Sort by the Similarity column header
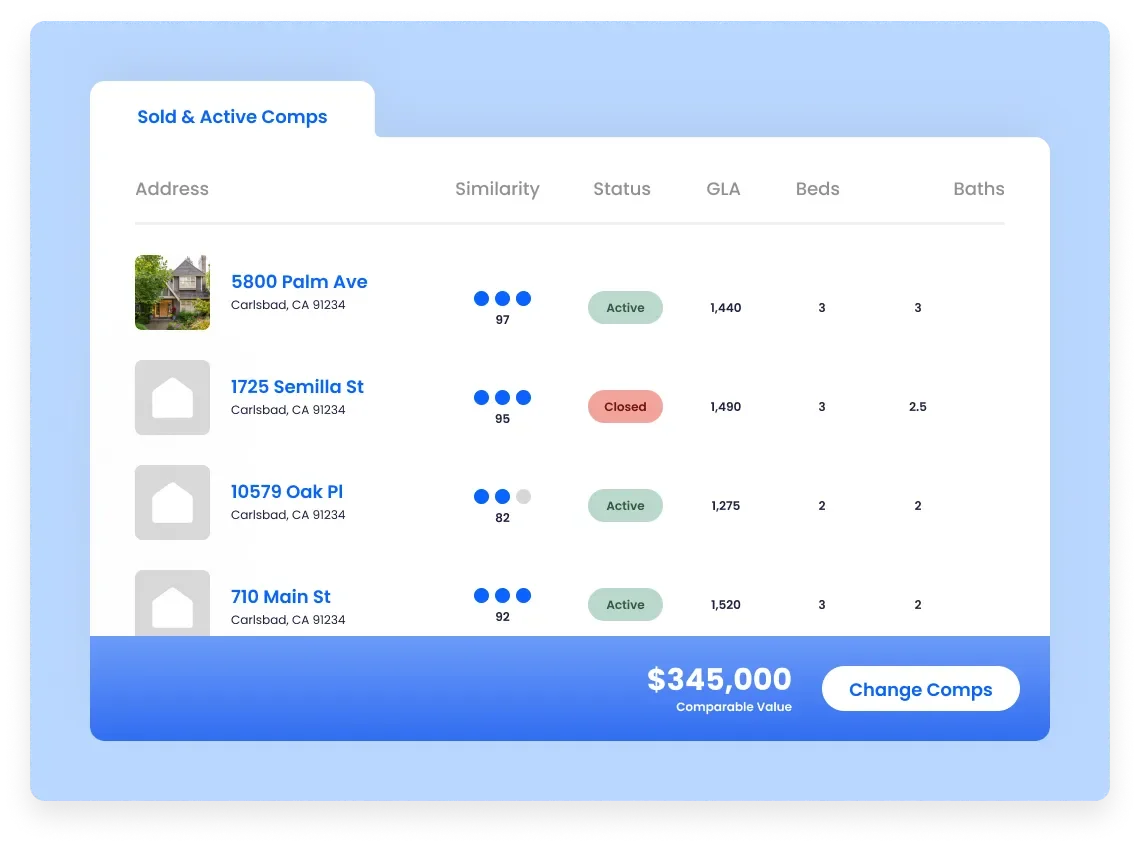This screenshot has width=1140, height=846. tap(497, 189)
